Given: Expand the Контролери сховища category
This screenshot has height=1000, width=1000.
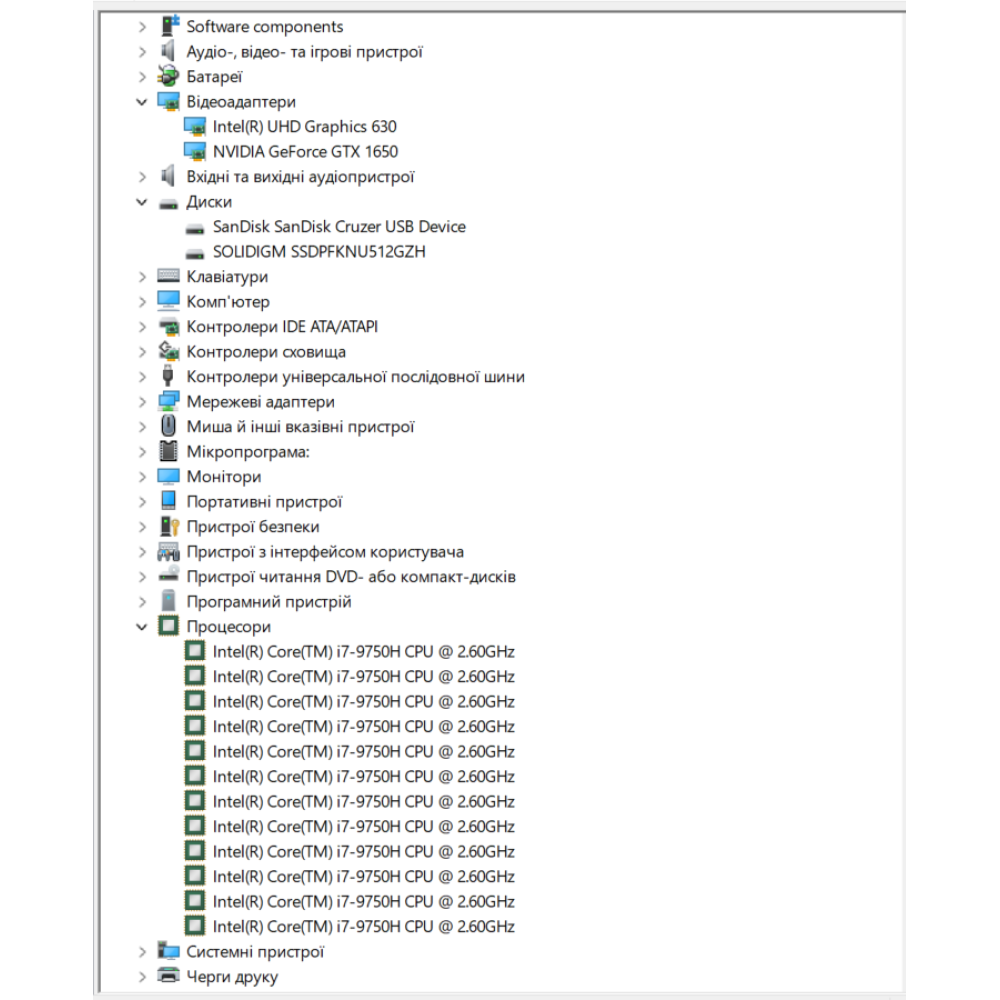Looking at the screenshot, I should [142, 352].
